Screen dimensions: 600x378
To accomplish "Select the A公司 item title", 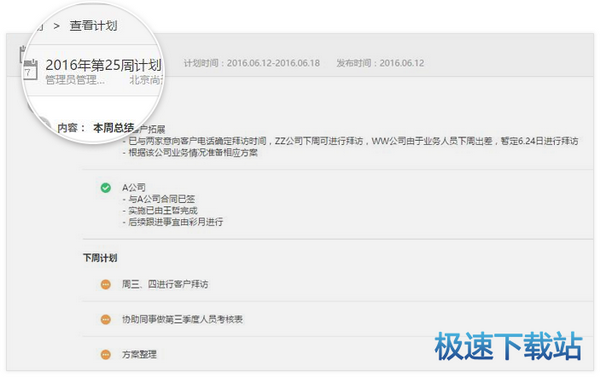I will click(134, 187).
